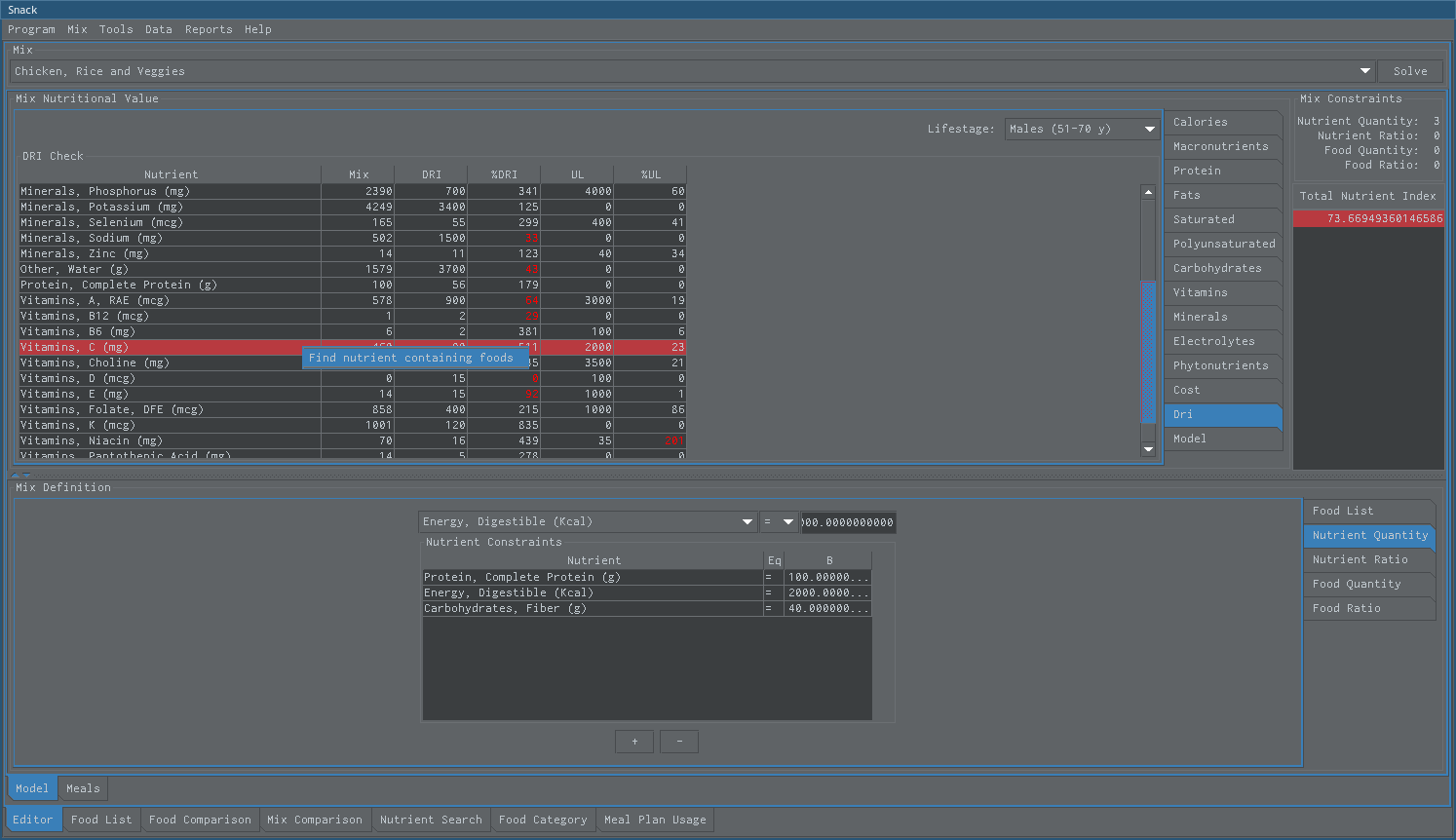Screen dimensions: 1456x840
Task: Select the Minerals, Phosphorus (mg) row
Action: point(353,191)
